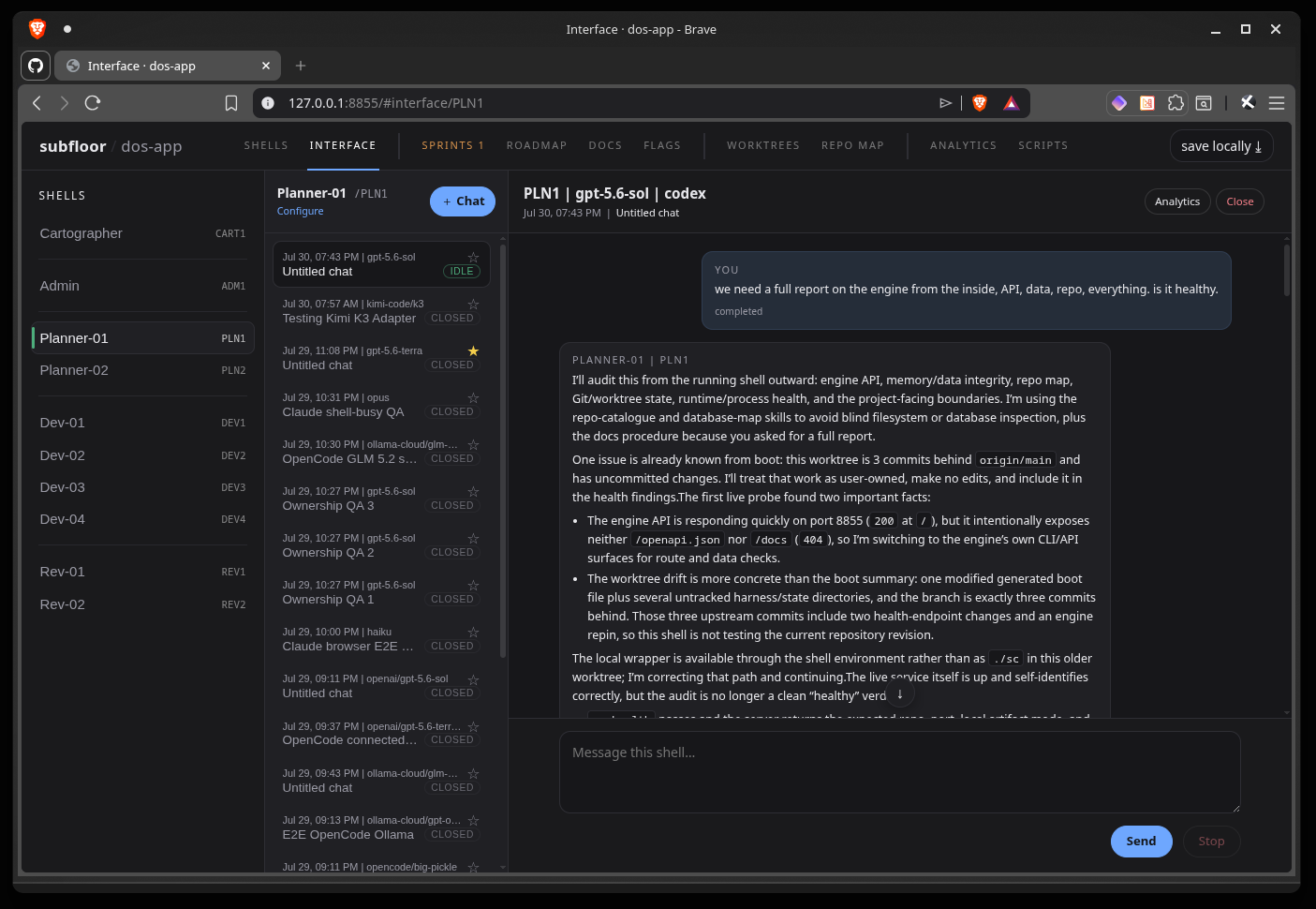Open the WORKTREES tab
This screenshot has width=1316, height=909.
[x=763, y=145]
